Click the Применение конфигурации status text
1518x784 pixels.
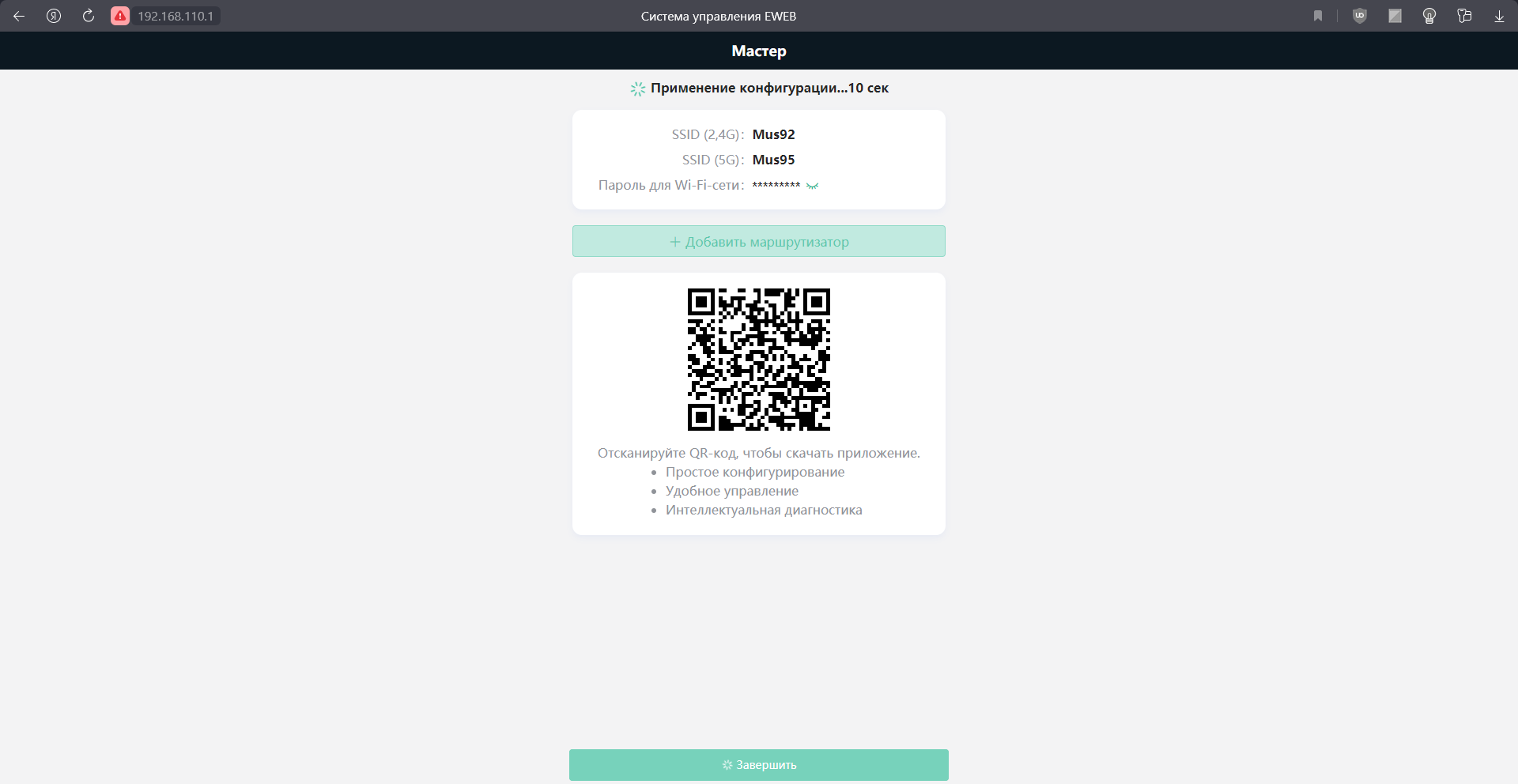pyautogui.click(x=769, y=88)
